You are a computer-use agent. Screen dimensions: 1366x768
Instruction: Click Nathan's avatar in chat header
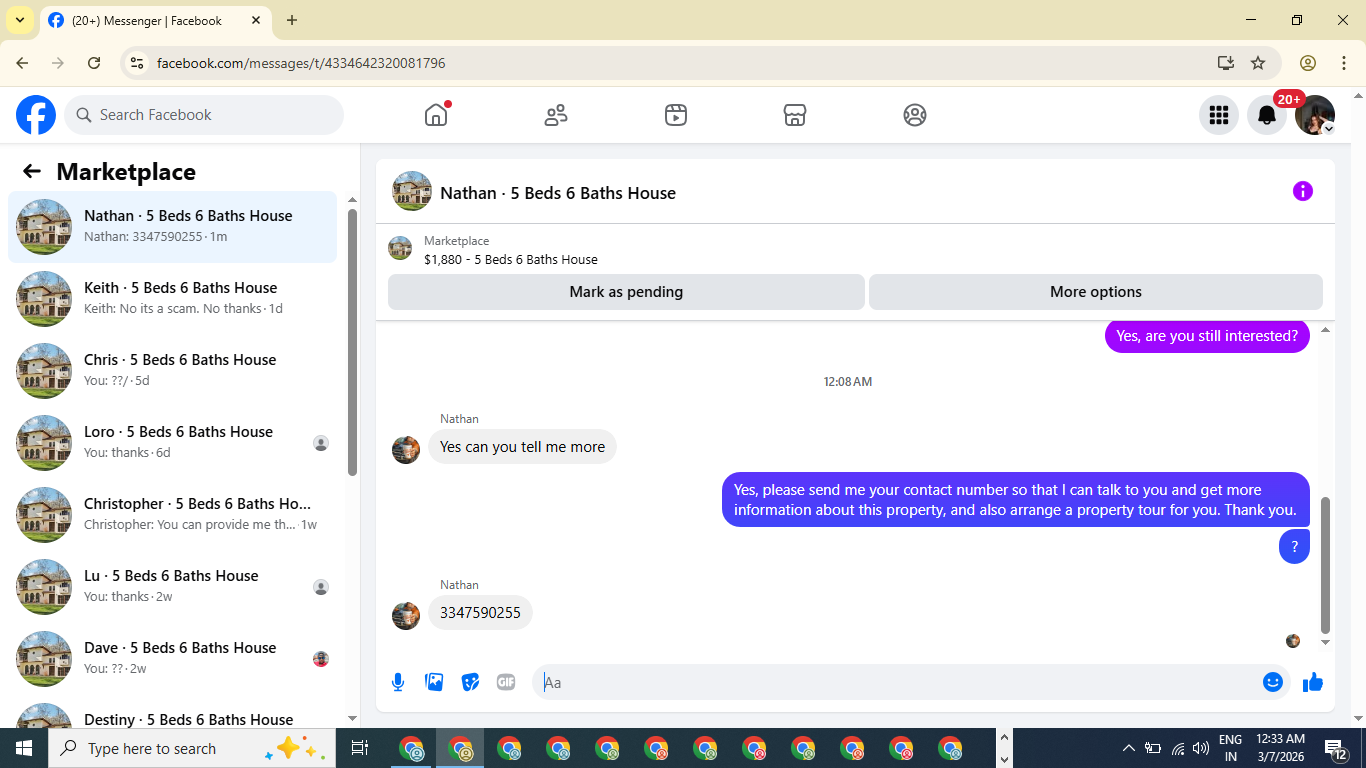(x=412, y=191)
